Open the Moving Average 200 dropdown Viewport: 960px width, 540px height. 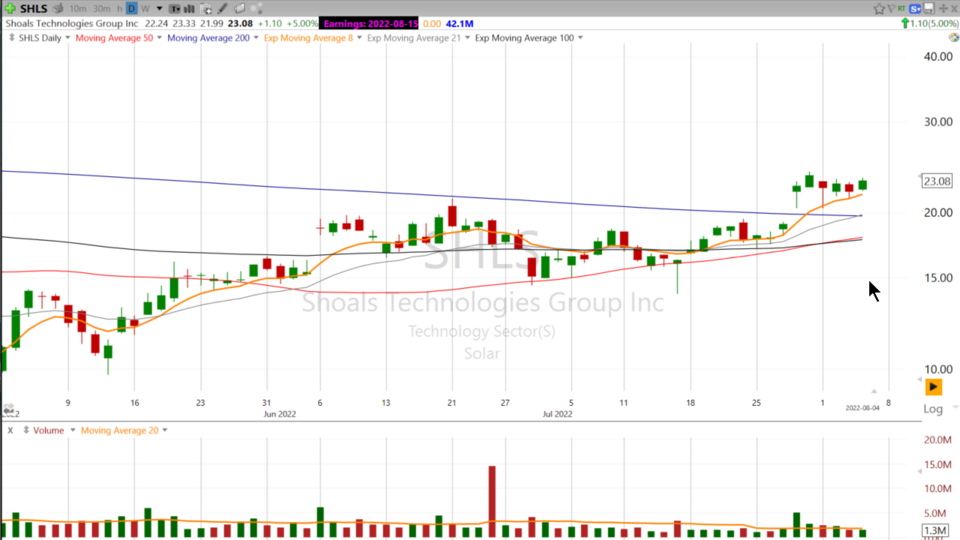tap(256, 38)
